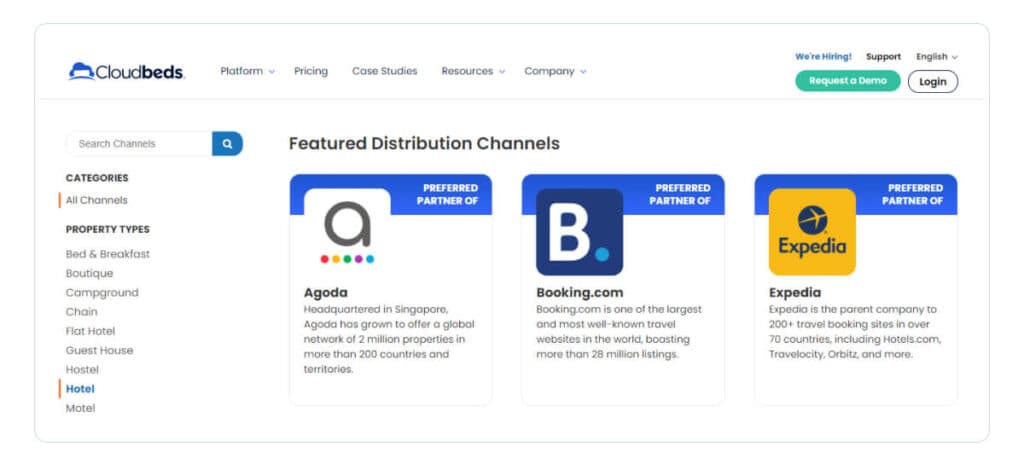Filter by Motel property type

(x=80, y=408)
